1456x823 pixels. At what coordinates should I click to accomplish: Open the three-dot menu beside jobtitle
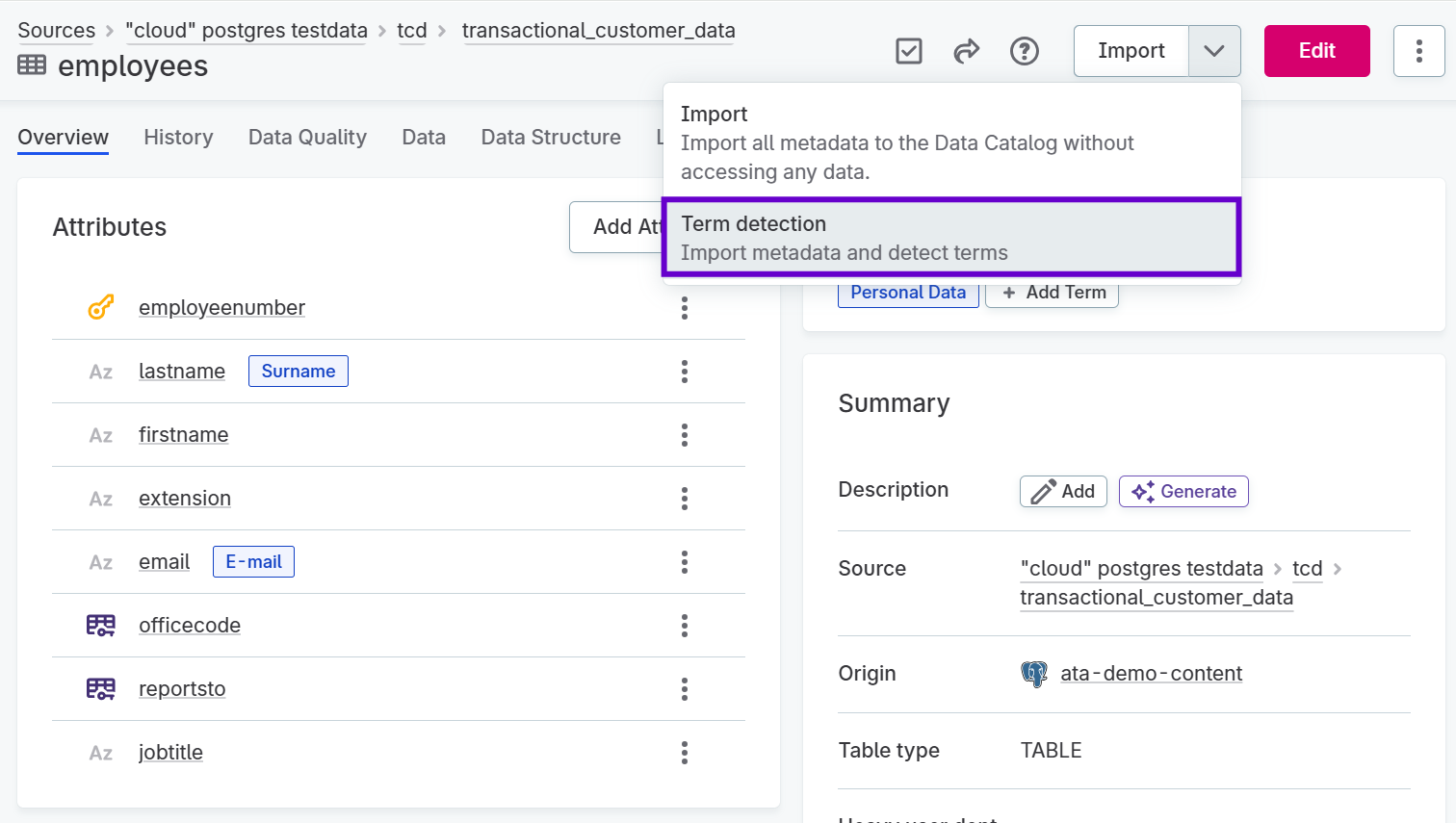tap(684, 753)
